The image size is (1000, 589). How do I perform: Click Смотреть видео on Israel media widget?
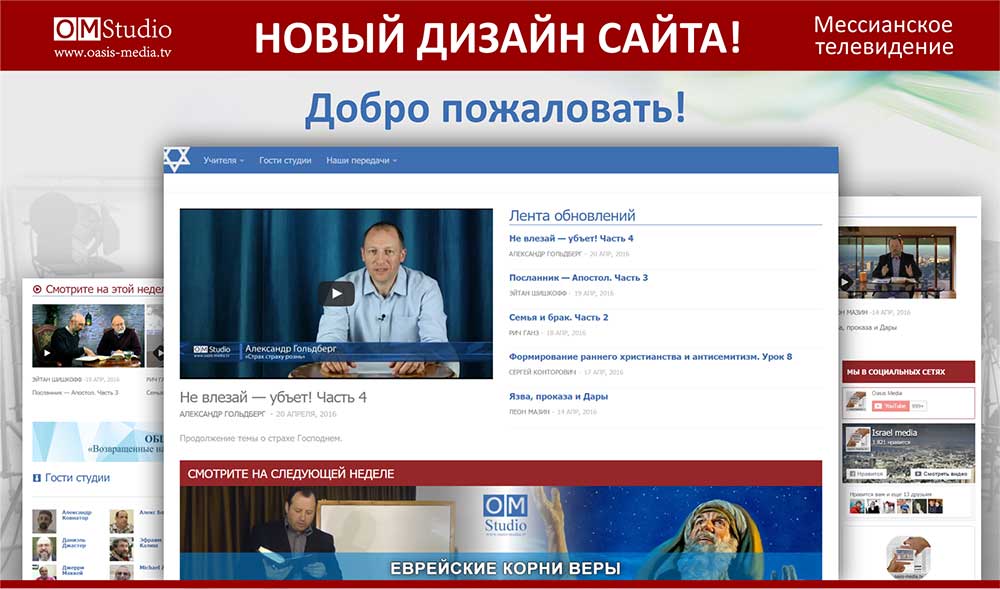coord(941,473)
